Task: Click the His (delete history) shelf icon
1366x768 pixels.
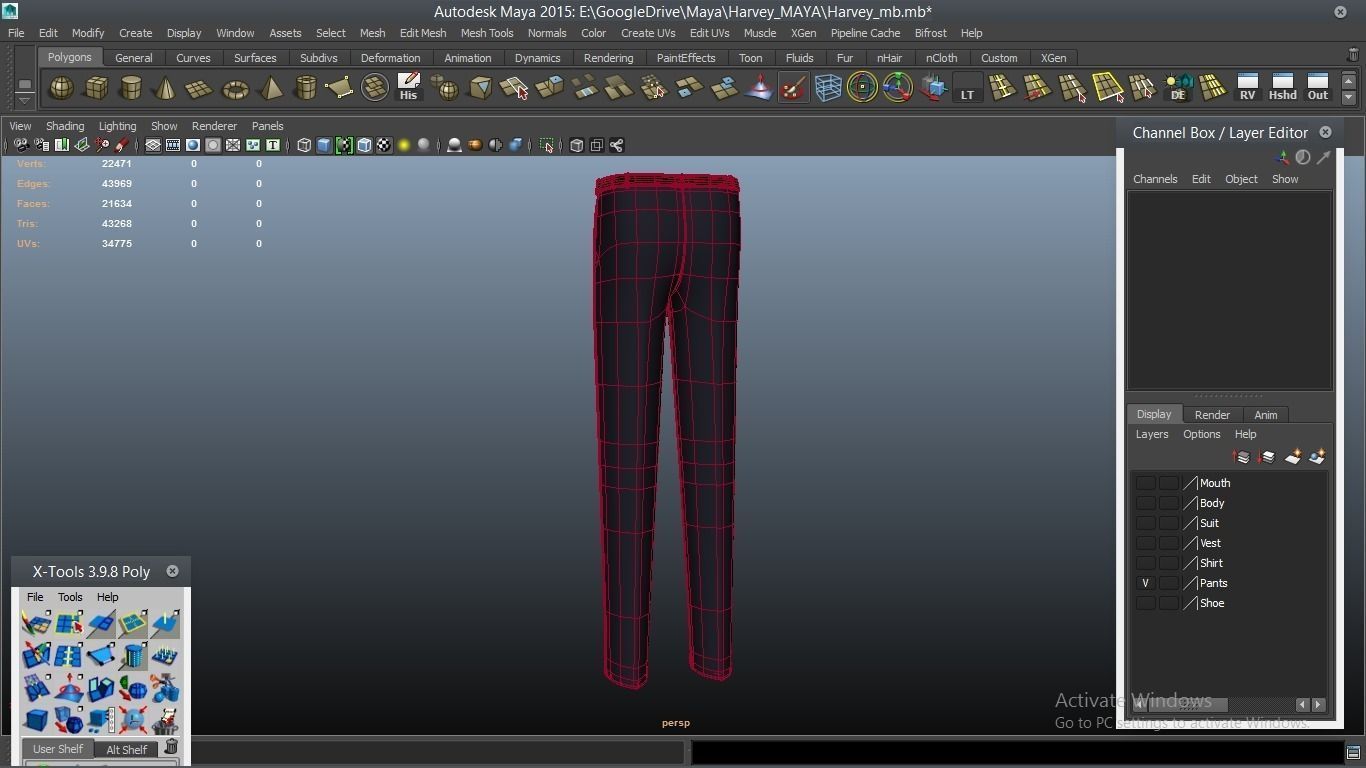Action: tap(408, 88)
